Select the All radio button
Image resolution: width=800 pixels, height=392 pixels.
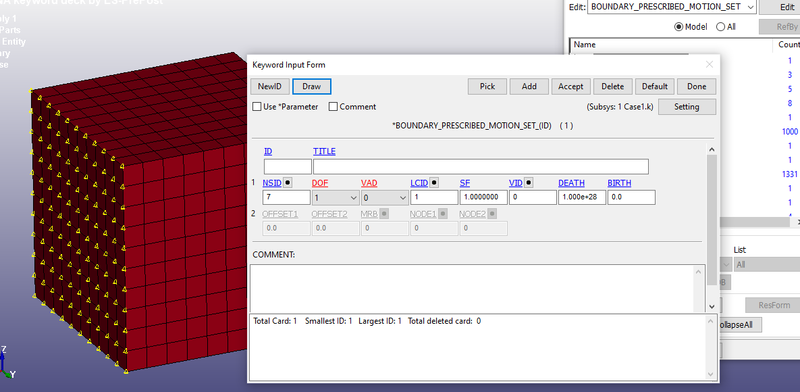coord(720,27)
